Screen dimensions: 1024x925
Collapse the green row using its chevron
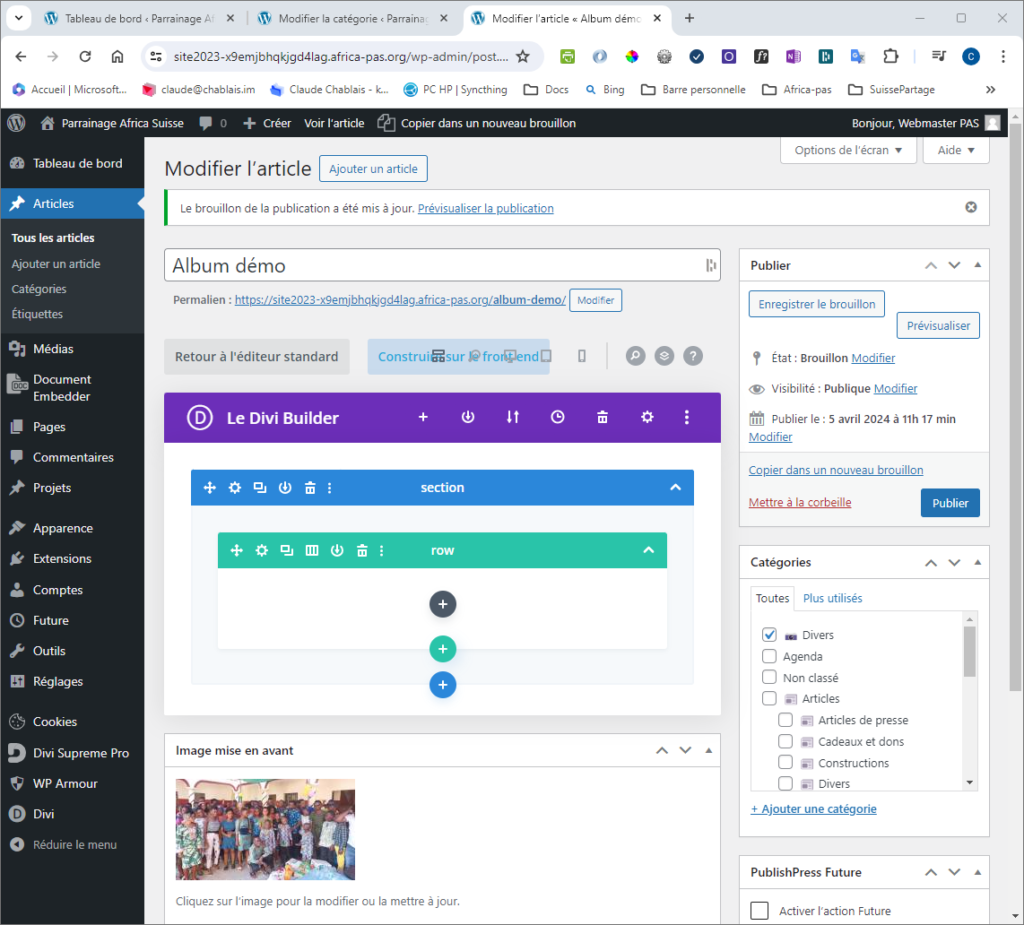pos(648,550)
